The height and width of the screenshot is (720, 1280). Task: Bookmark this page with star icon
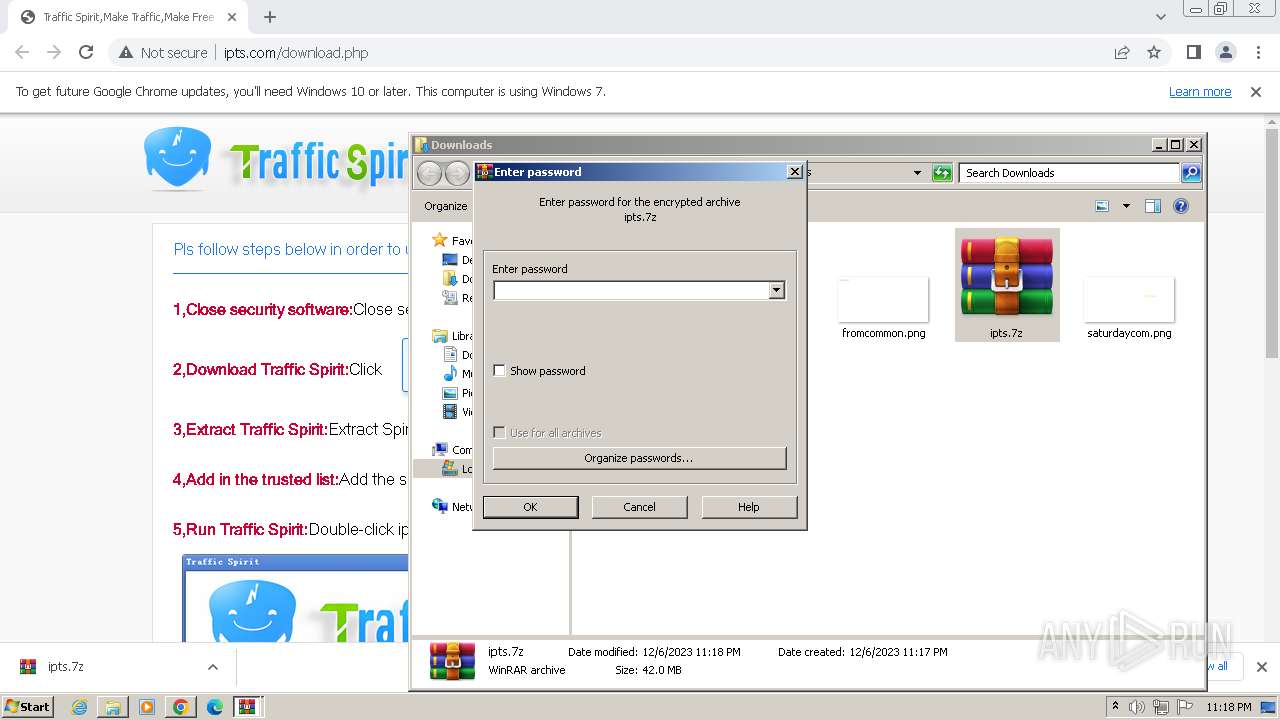(1154, 53)
